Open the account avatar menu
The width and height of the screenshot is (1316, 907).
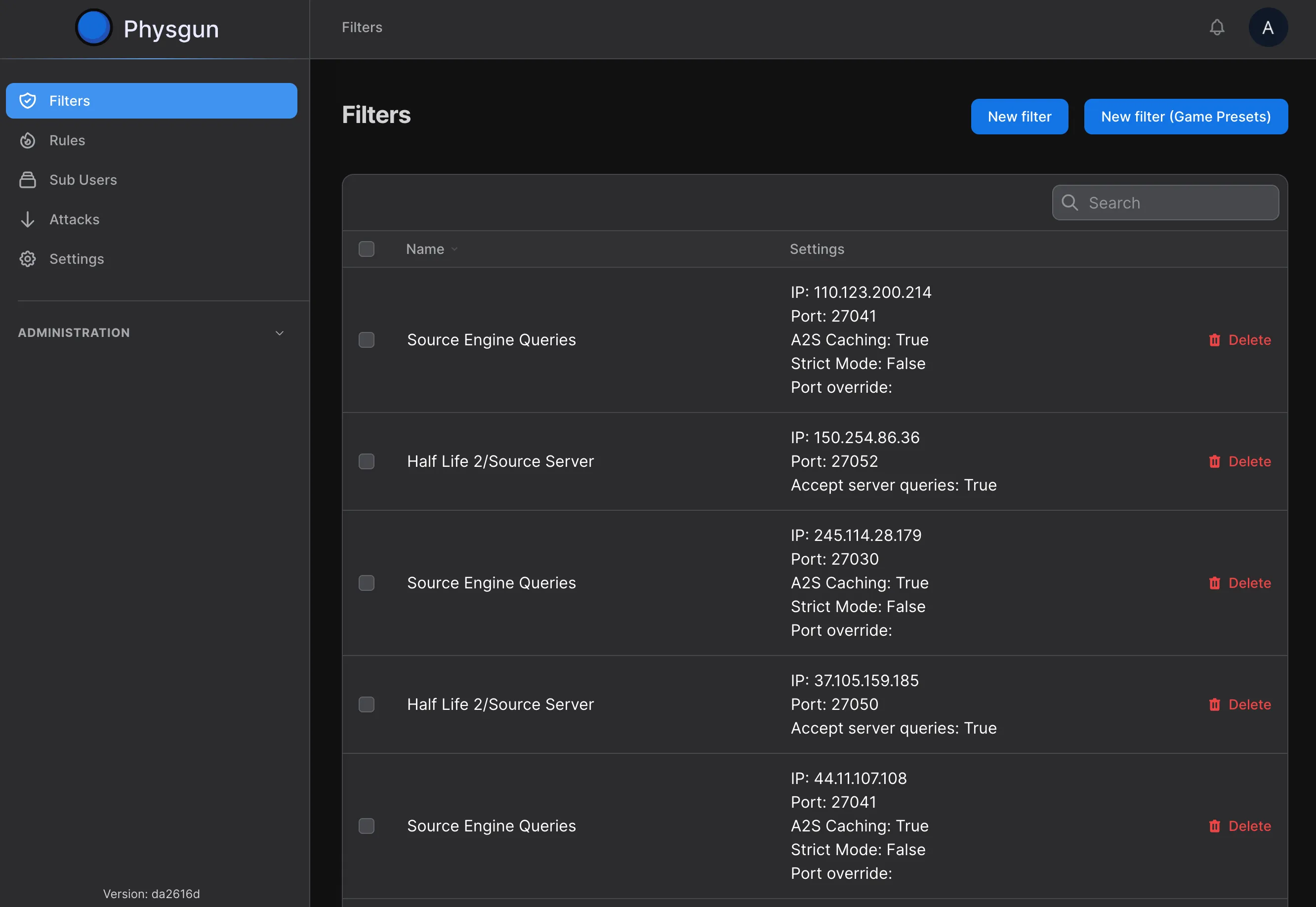(1269, 27)
